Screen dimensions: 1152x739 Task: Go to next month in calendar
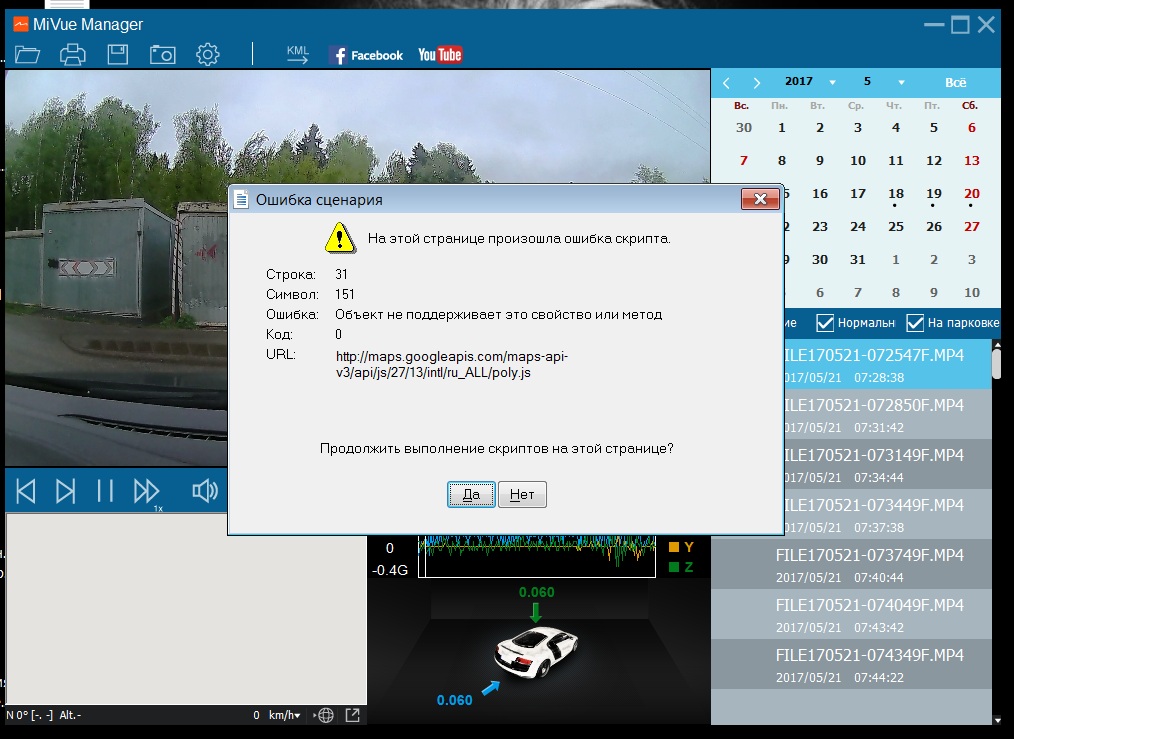coord(757,83)
